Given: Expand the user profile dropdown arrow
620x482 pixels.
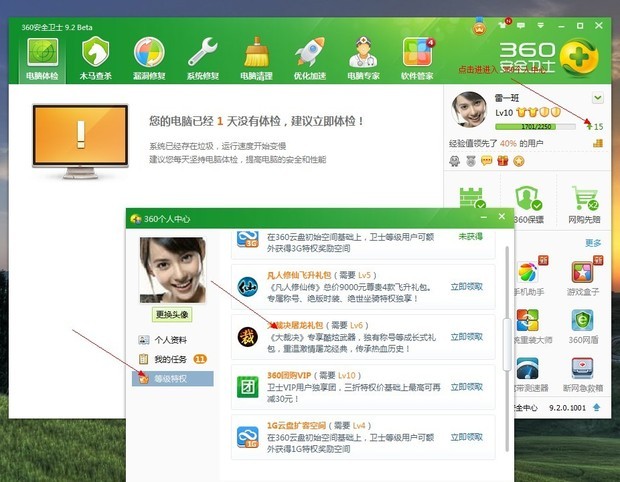Looking at the screenshot, I should point(597,98).
